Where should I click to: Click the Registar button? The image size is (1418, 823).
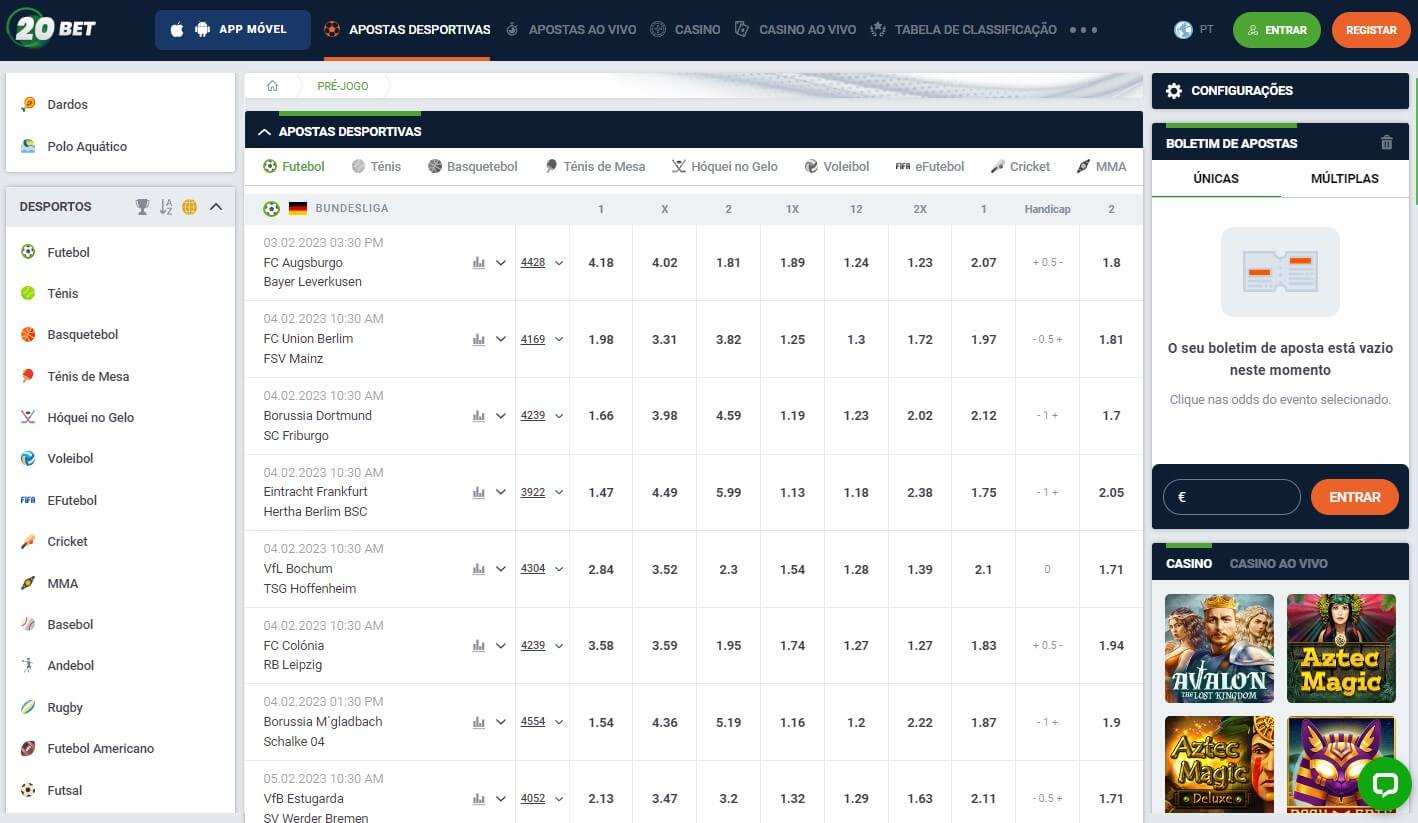tap(1370, 30)
